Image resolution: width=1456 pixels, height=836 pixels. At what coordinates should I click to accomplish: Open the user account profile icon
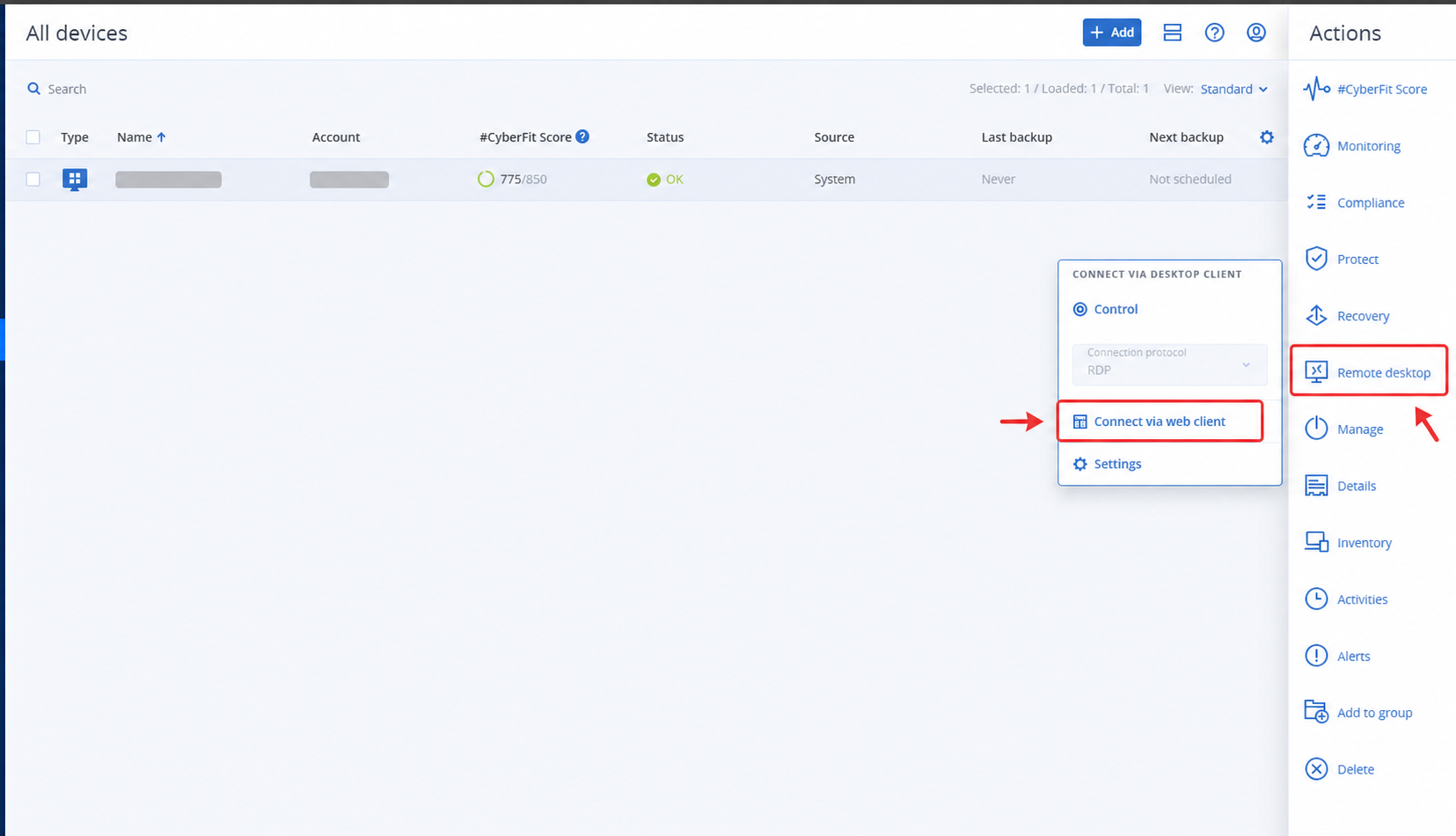point(1256,33)
